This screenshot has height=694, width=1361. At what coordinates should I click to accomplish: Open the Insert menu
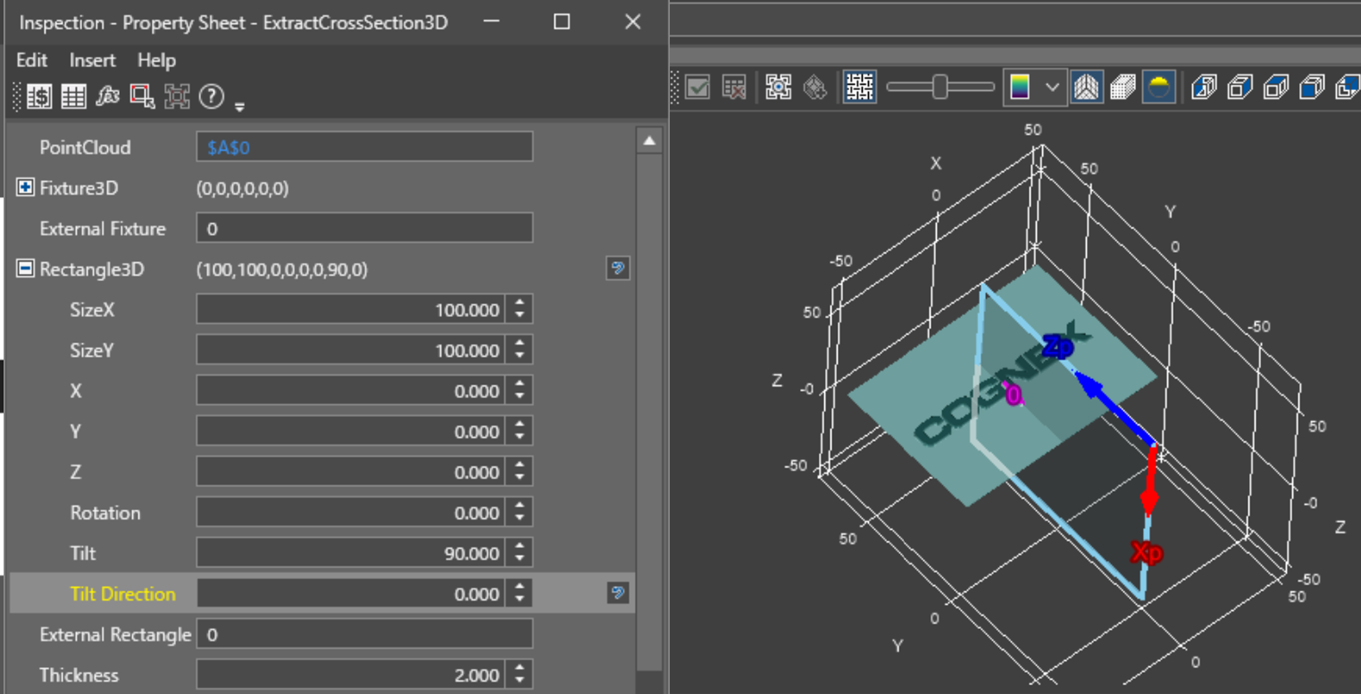(x=92, y=60)
